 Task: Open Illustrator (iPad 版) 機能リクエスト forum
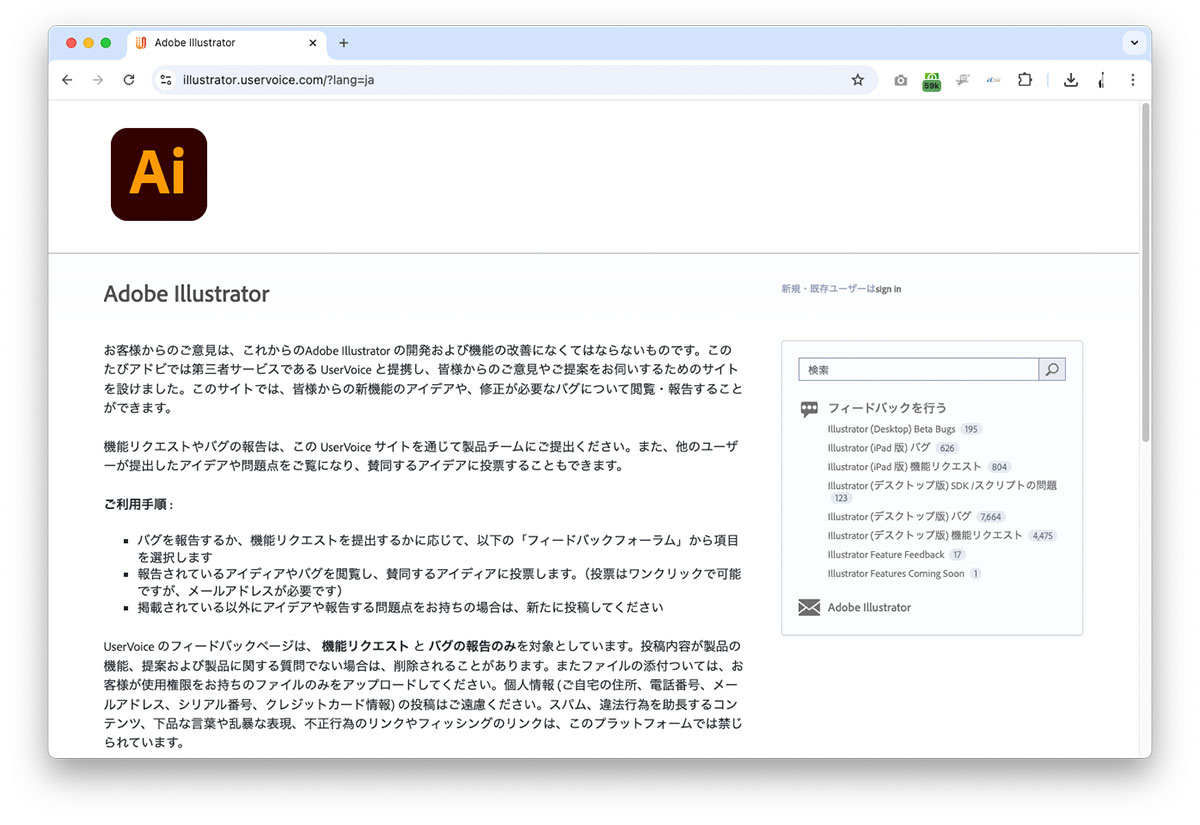click(x=905, y=467)
